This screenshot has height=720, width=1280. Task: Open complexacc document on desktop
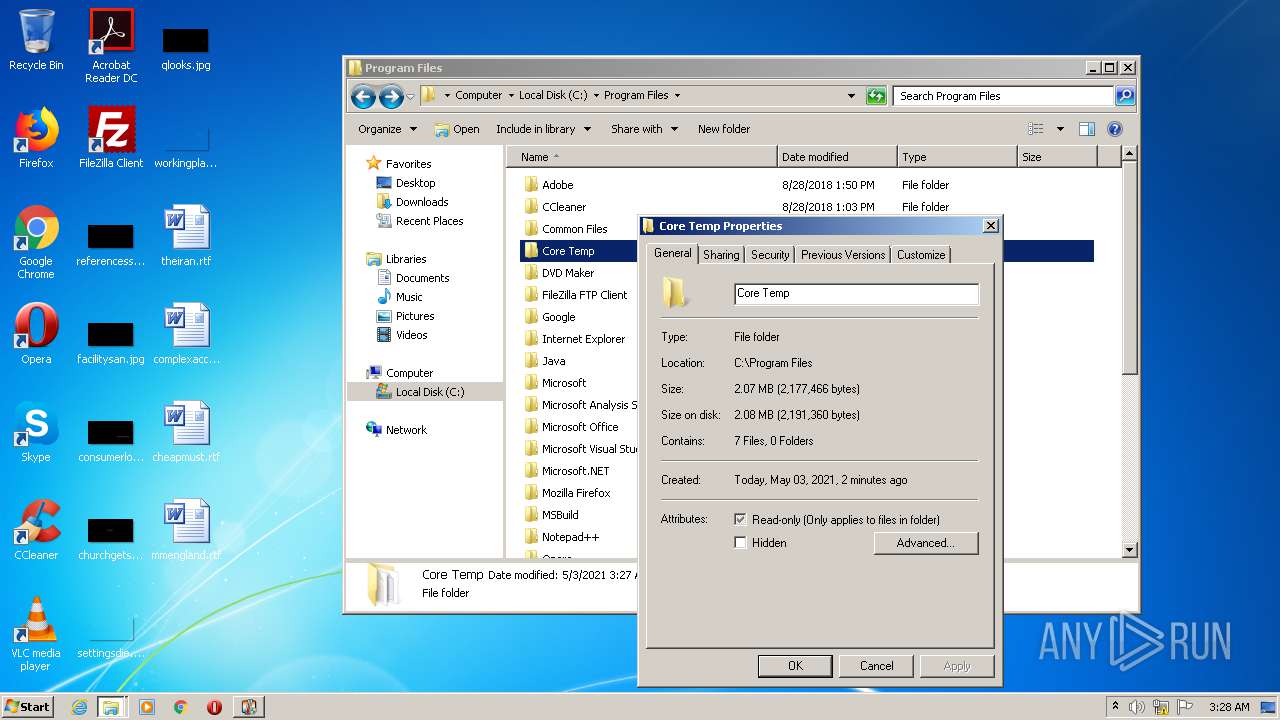(x=186, y=334)
